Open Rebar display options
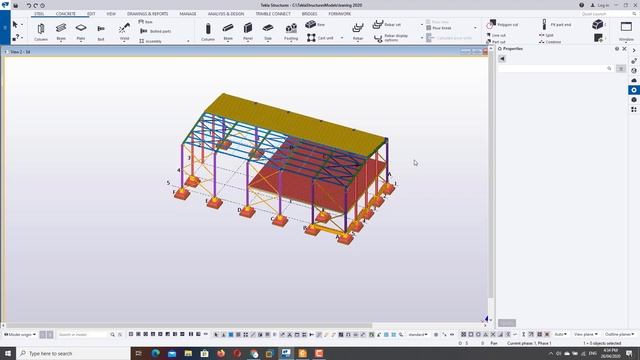The image size is (640, 360). tap(391, 38)
